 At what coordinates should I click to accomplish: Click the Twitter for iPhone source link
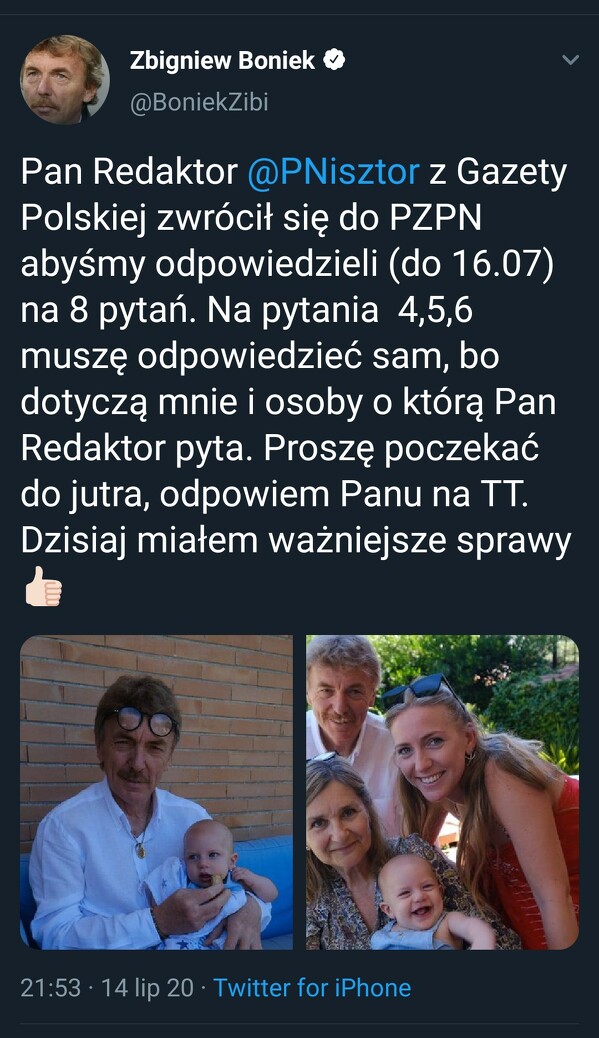[312, 988]
